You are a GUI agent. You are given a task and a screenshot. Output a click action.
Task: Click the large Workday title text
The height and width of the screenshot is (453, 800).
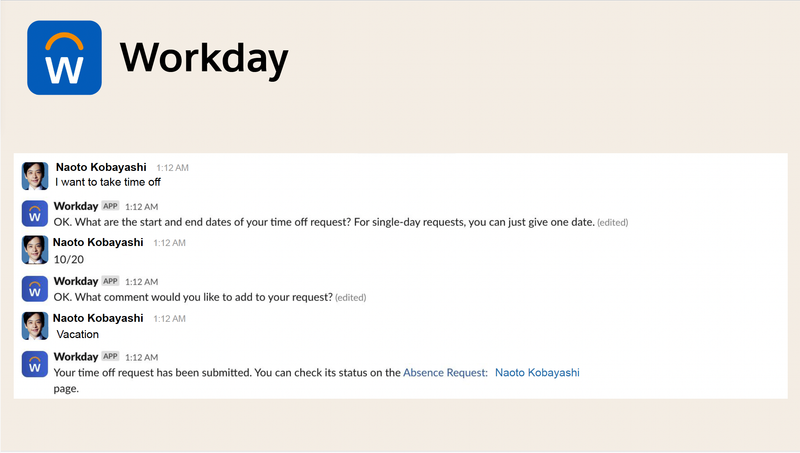(204, 59)
